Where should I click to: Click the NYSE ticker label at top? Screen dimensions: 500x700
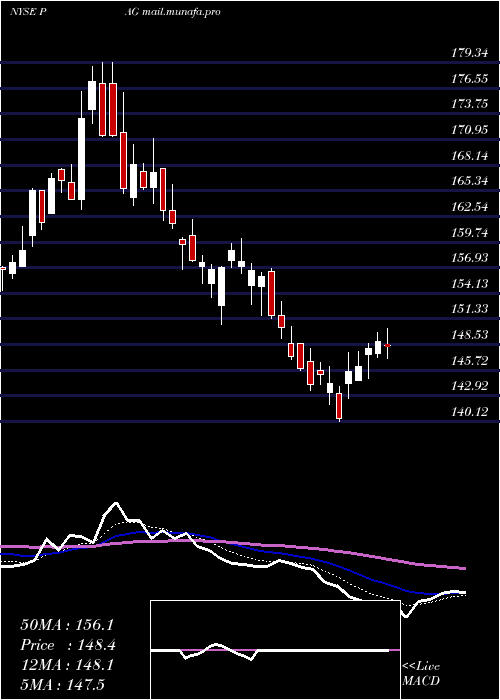click(x=24, y=12)
